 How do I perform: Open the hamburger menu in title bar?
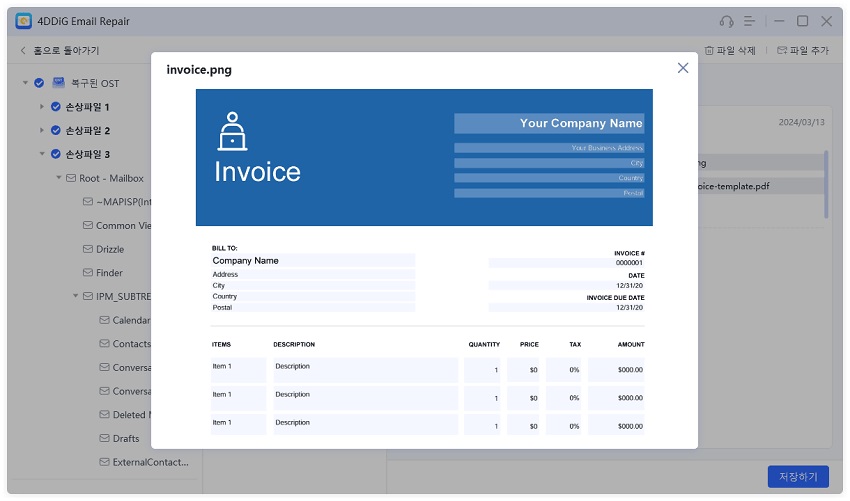[751, 21]
